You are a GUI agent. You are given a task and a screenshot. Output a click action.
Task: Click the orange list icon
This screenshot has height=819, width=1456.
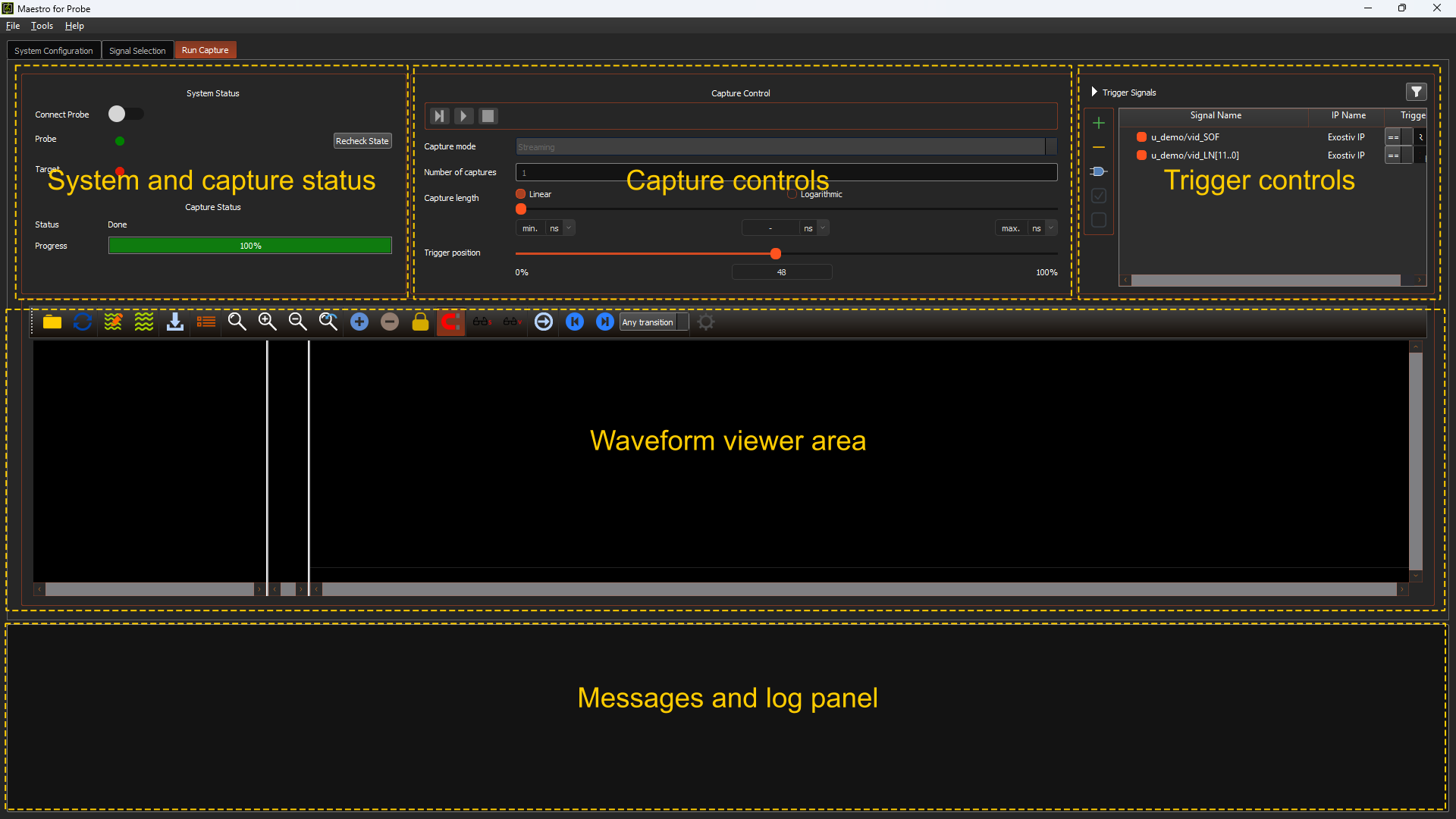coord(206,322)
